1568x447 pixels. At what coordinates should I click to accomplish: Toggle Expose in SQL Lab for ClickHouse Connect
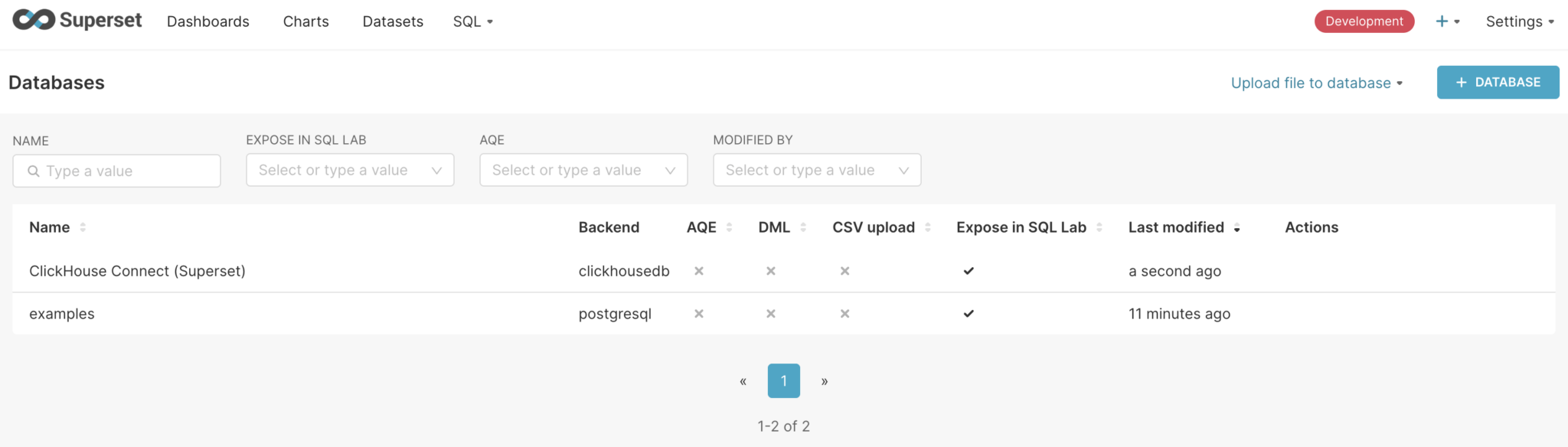969,271
